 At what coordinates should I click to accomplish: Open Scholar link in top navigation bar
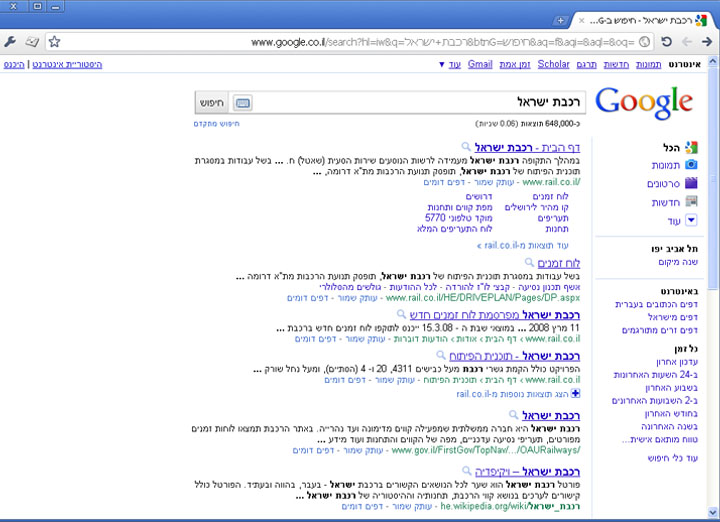(553, 65)
